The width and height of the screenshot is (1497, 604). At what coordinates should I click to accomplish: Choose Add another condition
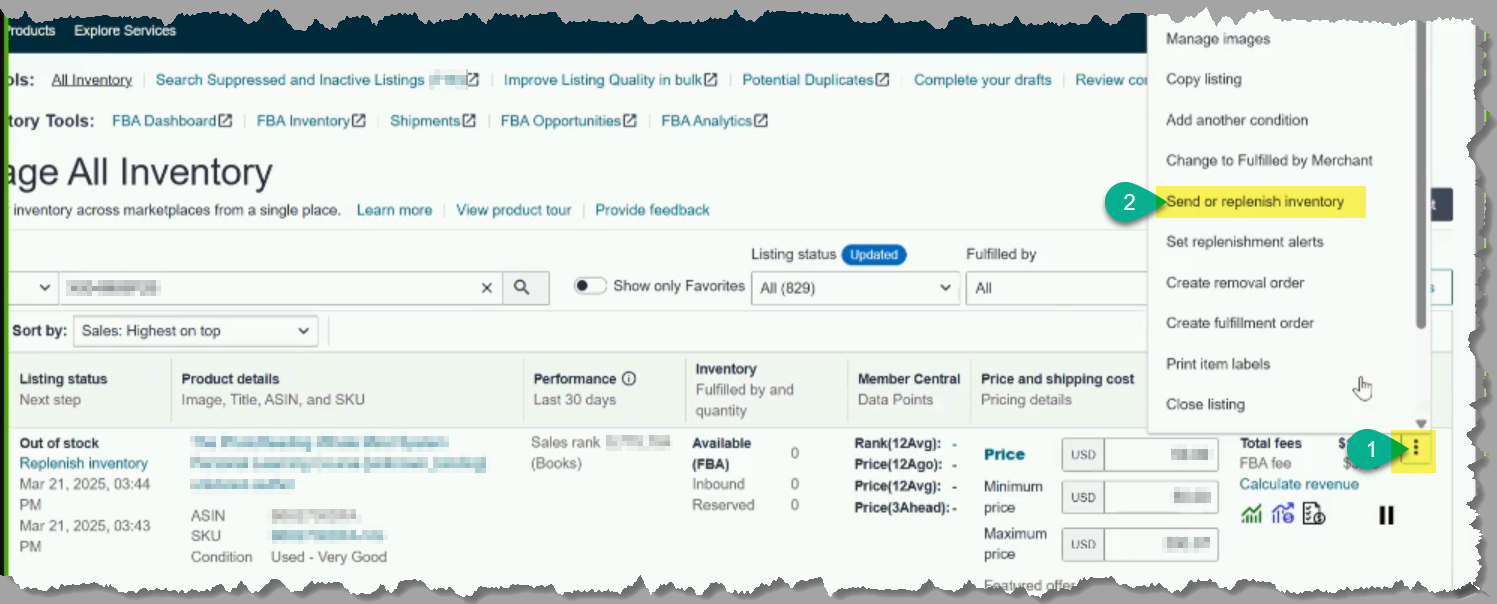[1237, 120]
